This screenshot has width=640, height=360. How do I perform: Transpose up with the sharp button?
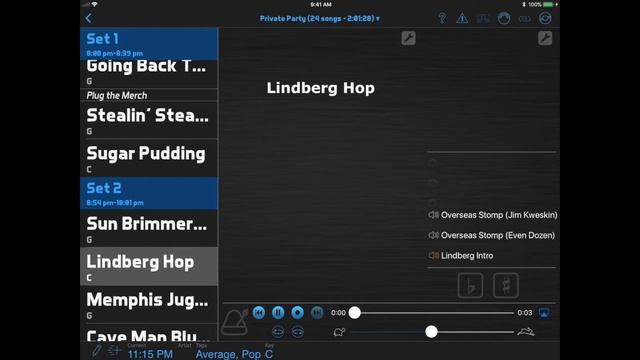pos(506,285)
